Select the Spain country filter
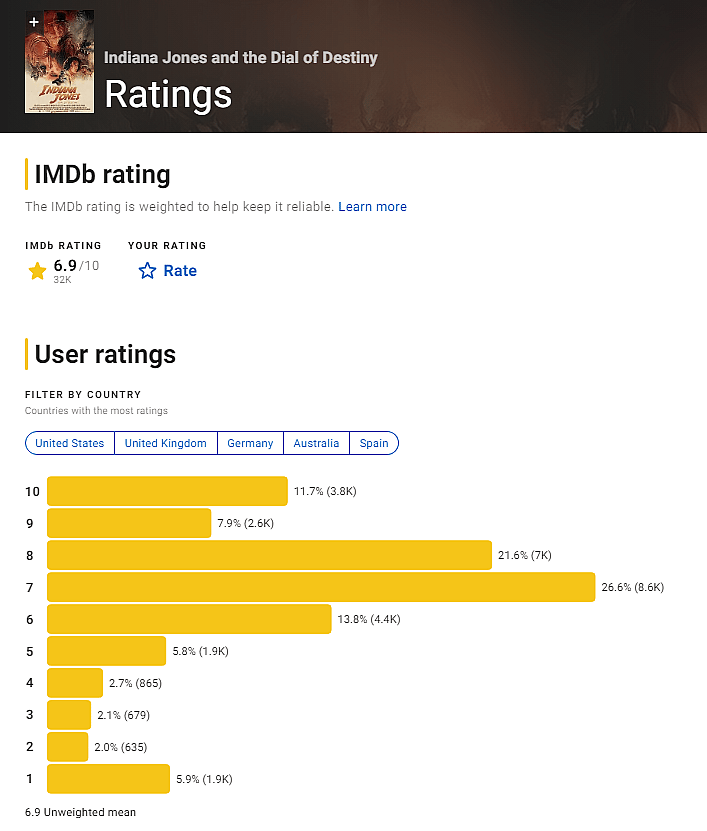The image size is (707, 831). (374, 443)
